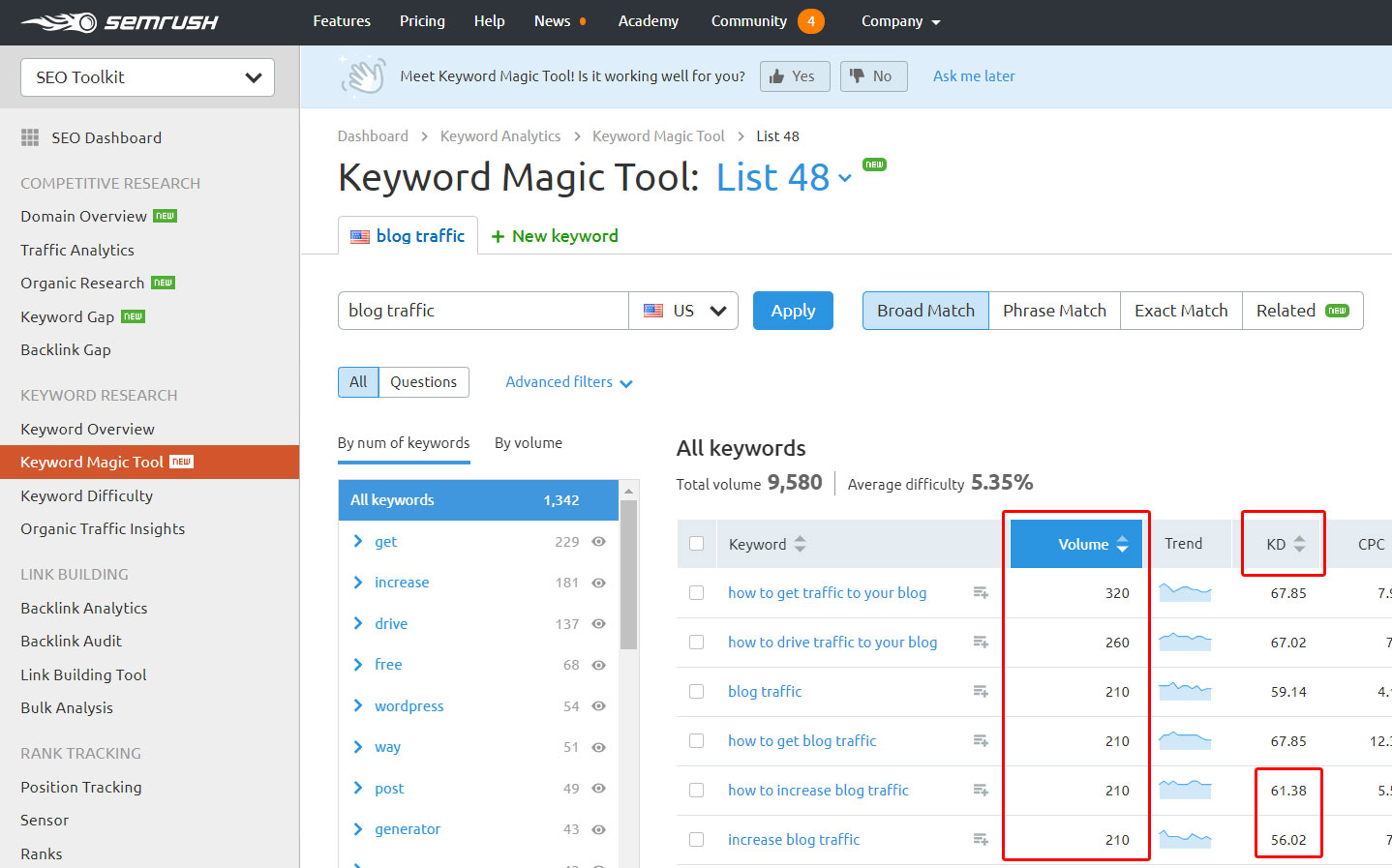Click Ask me later link
Image resolution: width=1392 pixels, height=868 pixels.
click(974, 76)
